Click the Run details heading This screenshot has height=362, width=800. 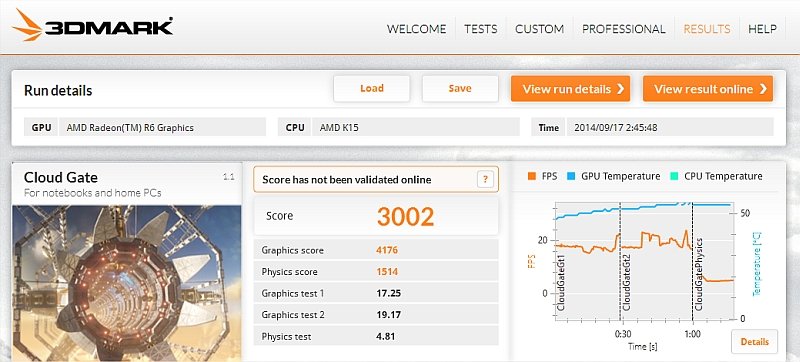pyautogui.click(x=58, y=91)
